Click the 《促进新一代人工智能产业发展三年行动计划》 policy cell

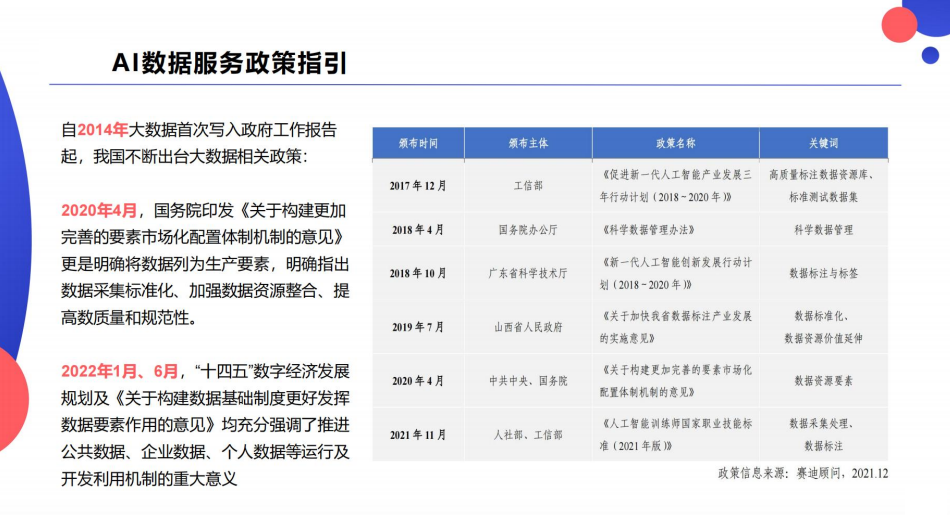click(x=676, y=186)
